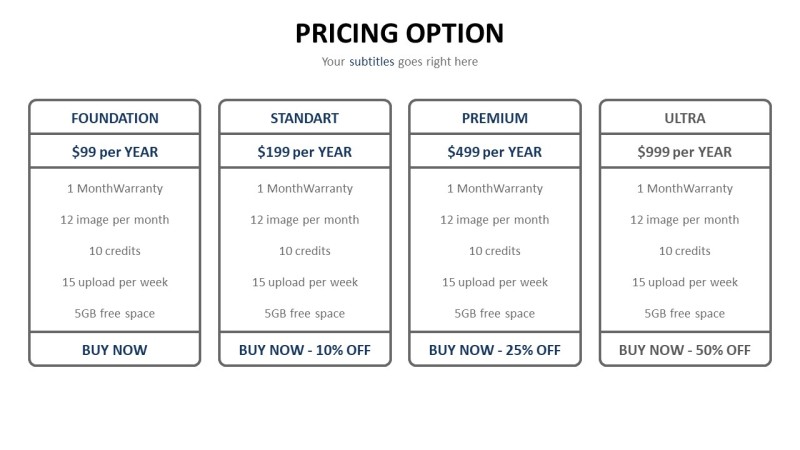Select "15 upload per week" in Ultra plan

tap(685, 282)
